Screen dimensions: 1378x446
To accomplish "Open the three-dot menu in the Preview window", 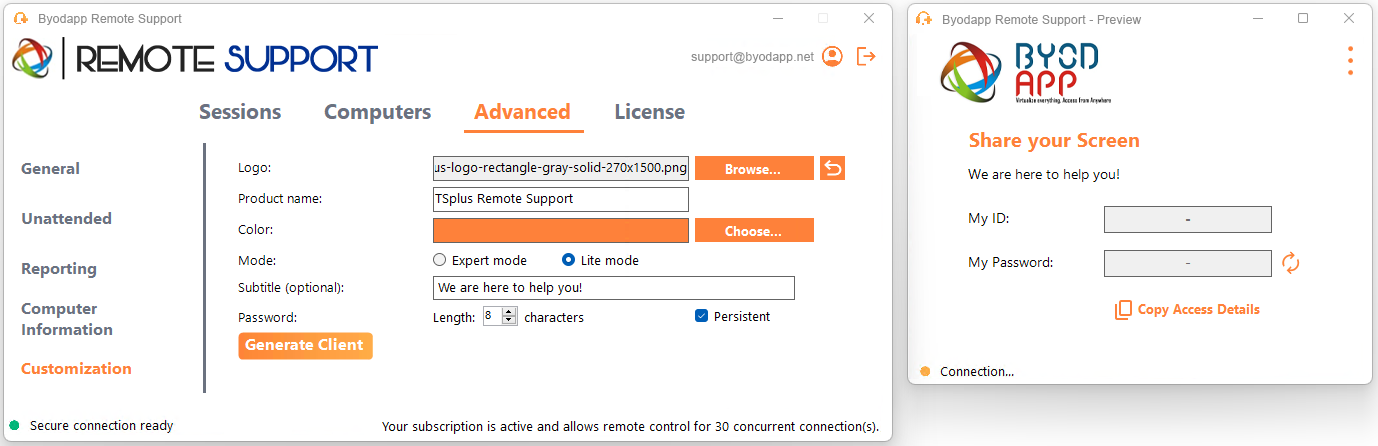I will tap(1350, 60).
